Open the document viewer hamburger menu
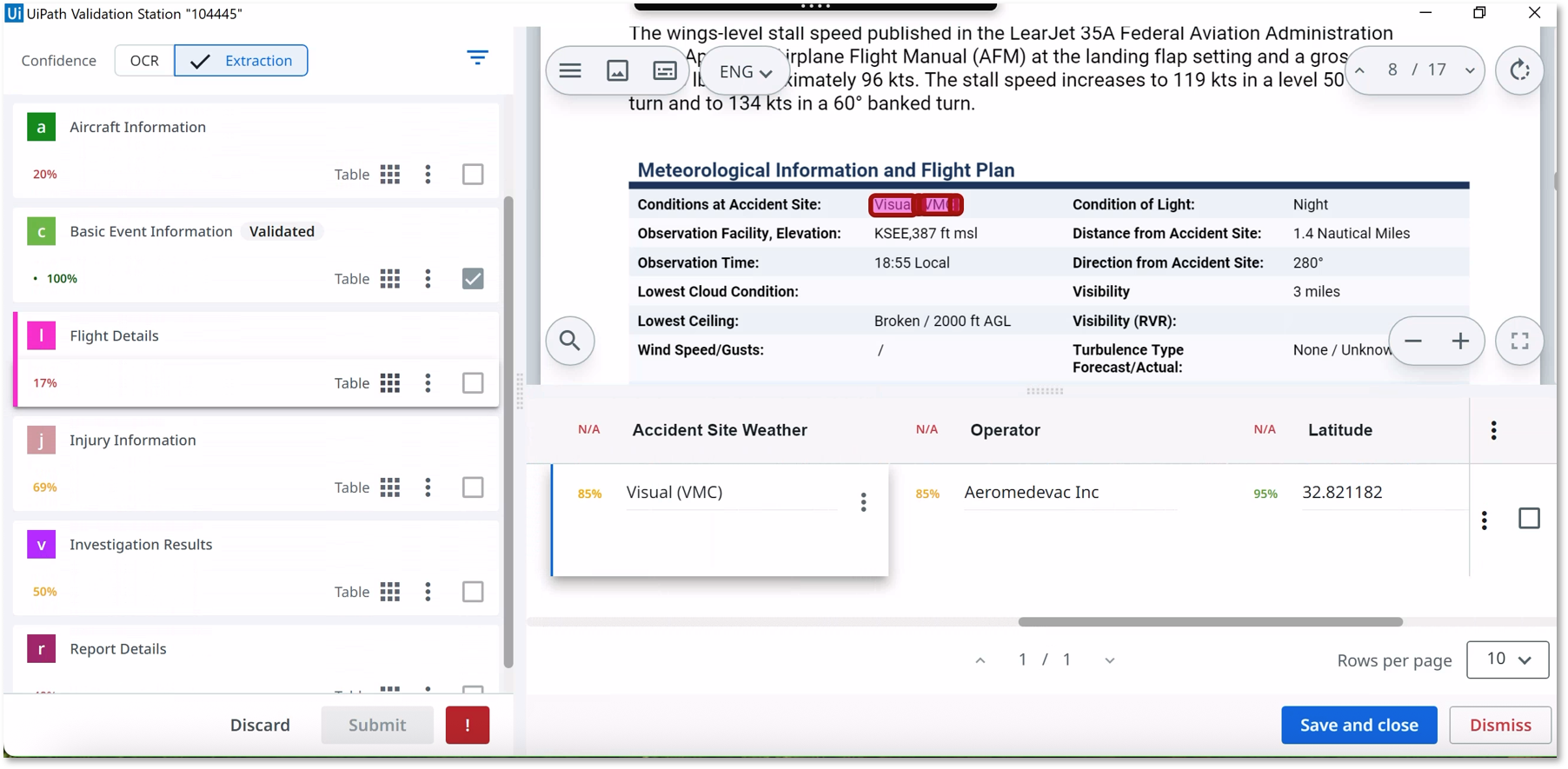The width and height of the screenshot is (1568, 769). click(x=570, y=71)
